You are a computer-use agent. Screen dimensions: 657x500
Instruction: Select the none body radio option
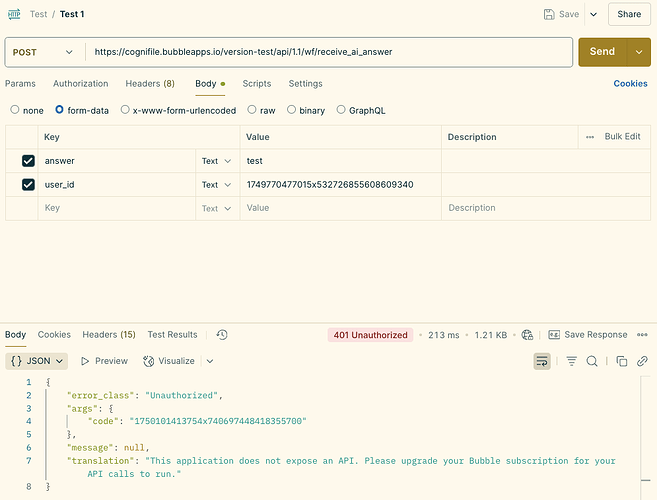[x=15, y=109]
